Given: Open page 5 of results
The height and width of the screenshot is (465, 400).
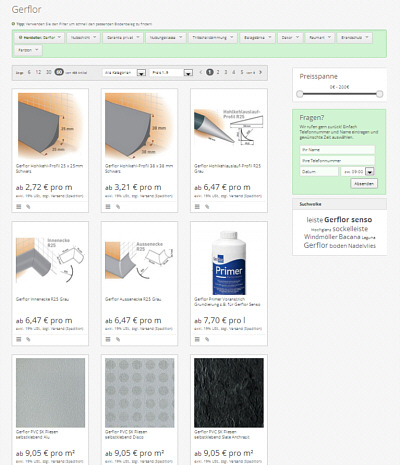Looking at the screenshot, I should 242,72.
